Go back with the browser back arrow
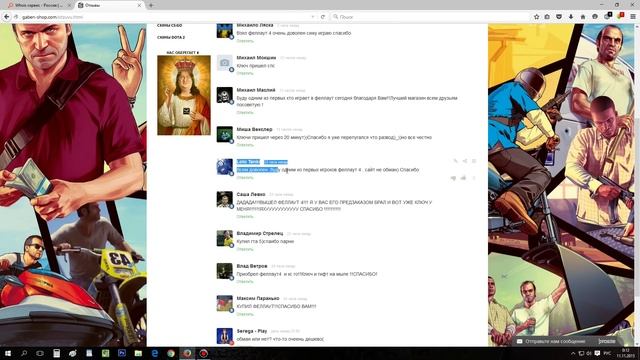640x360 pixels. pyautogui.click(x=7, y=17)
